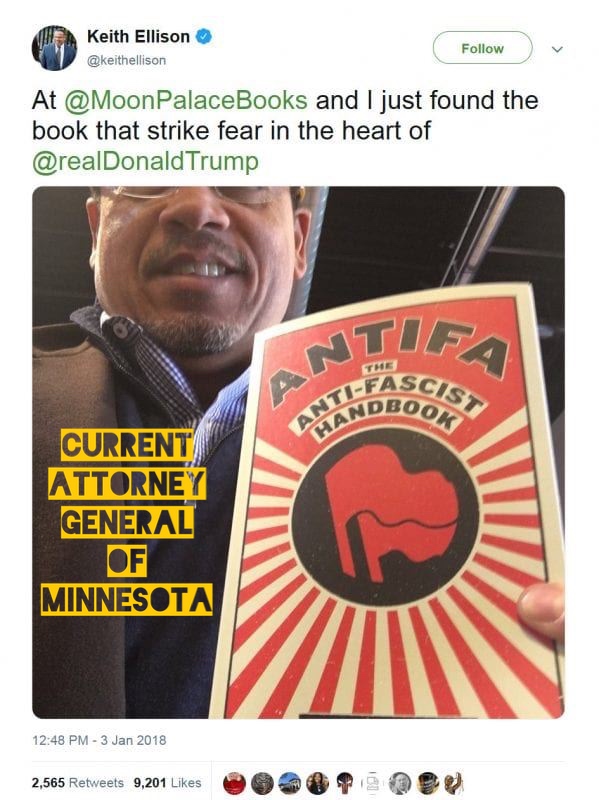View the 2,565 Retweets list
The width and height of the screenshot is (599, 800).
click(x=78, y=783)
